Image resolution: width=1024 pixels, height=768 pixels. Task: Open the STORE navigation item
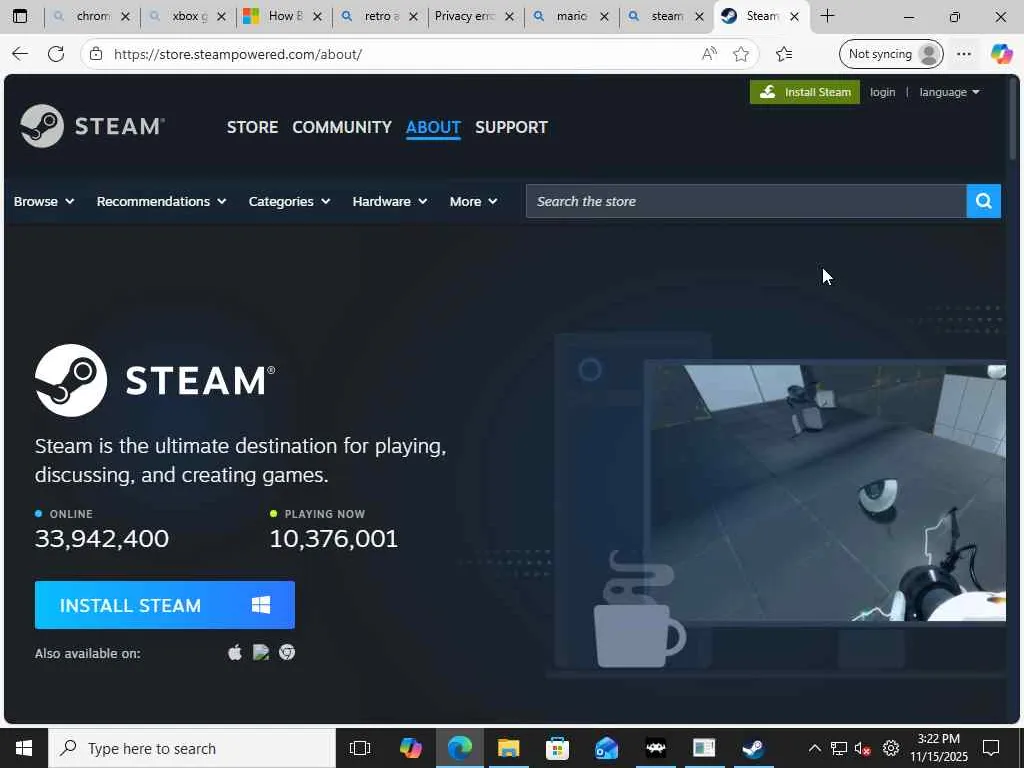pos(253,127)
